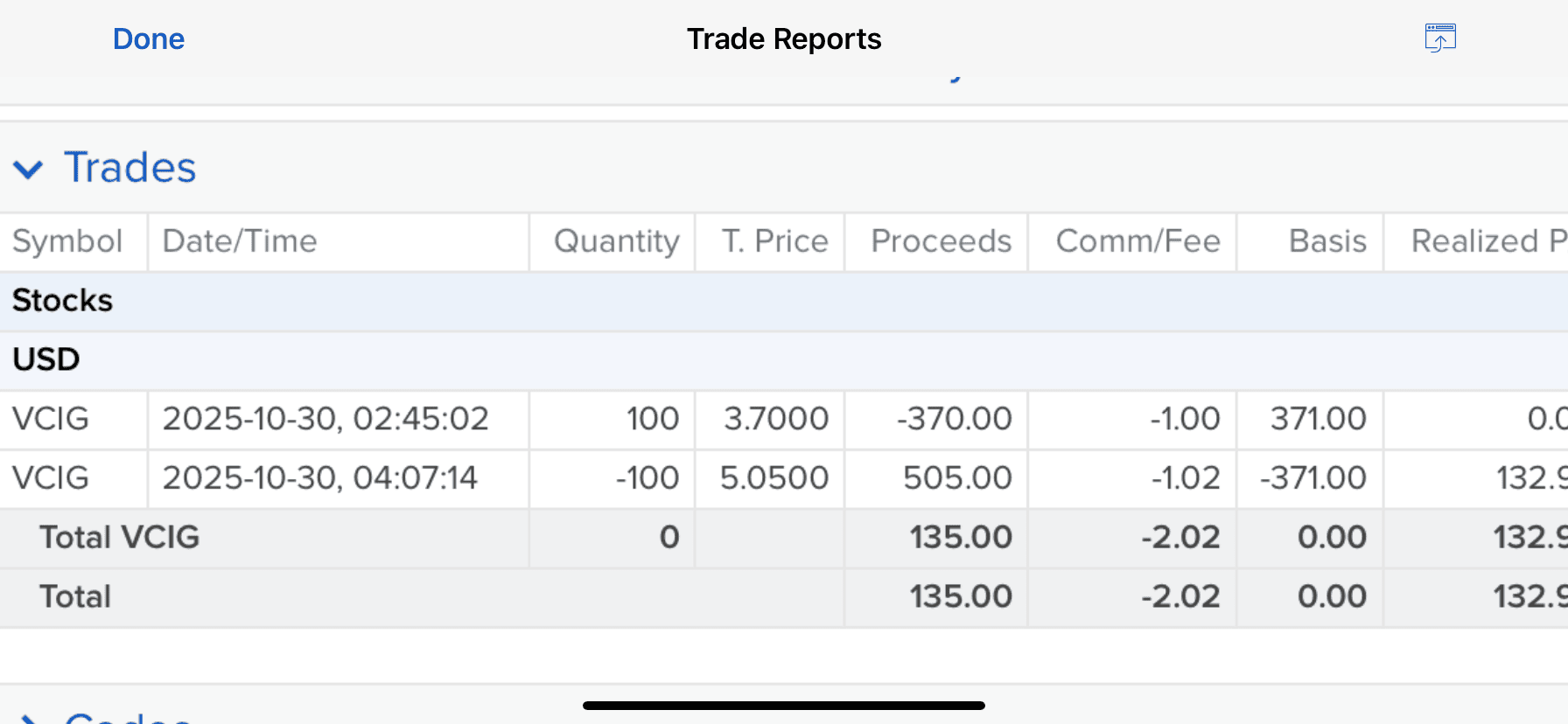Select the Date/Time column header
This screenshot has width=1568, height=724.
click(240, 241)
